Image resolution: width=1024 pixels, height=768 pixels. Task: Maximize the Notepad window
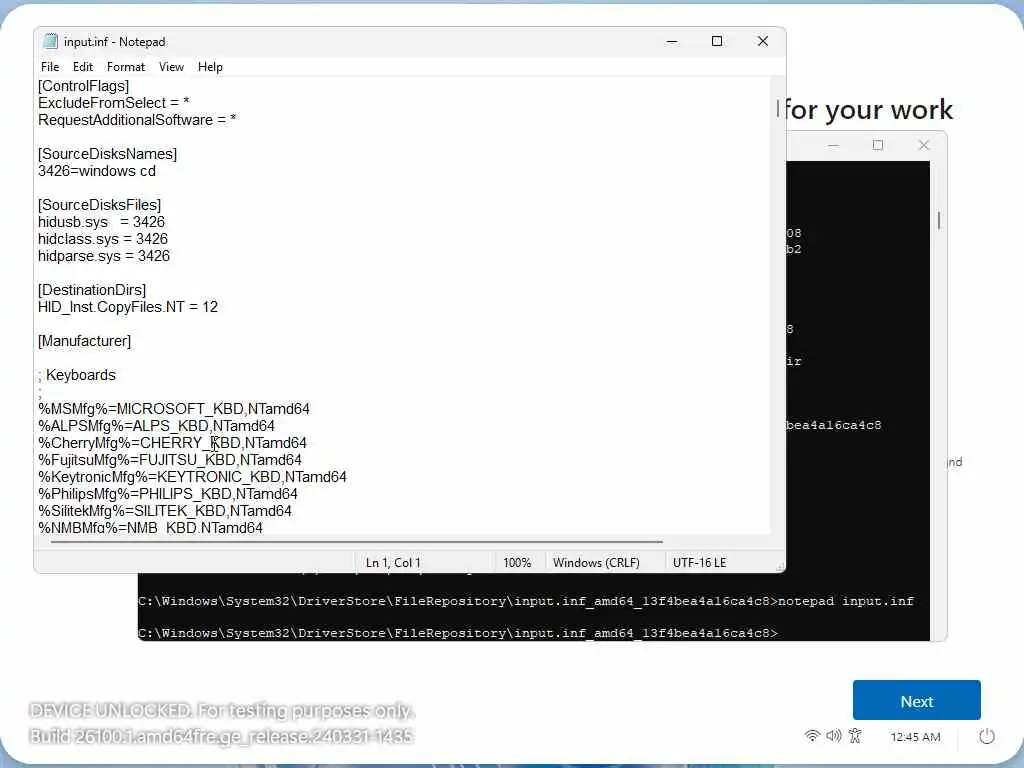(716, 41)
